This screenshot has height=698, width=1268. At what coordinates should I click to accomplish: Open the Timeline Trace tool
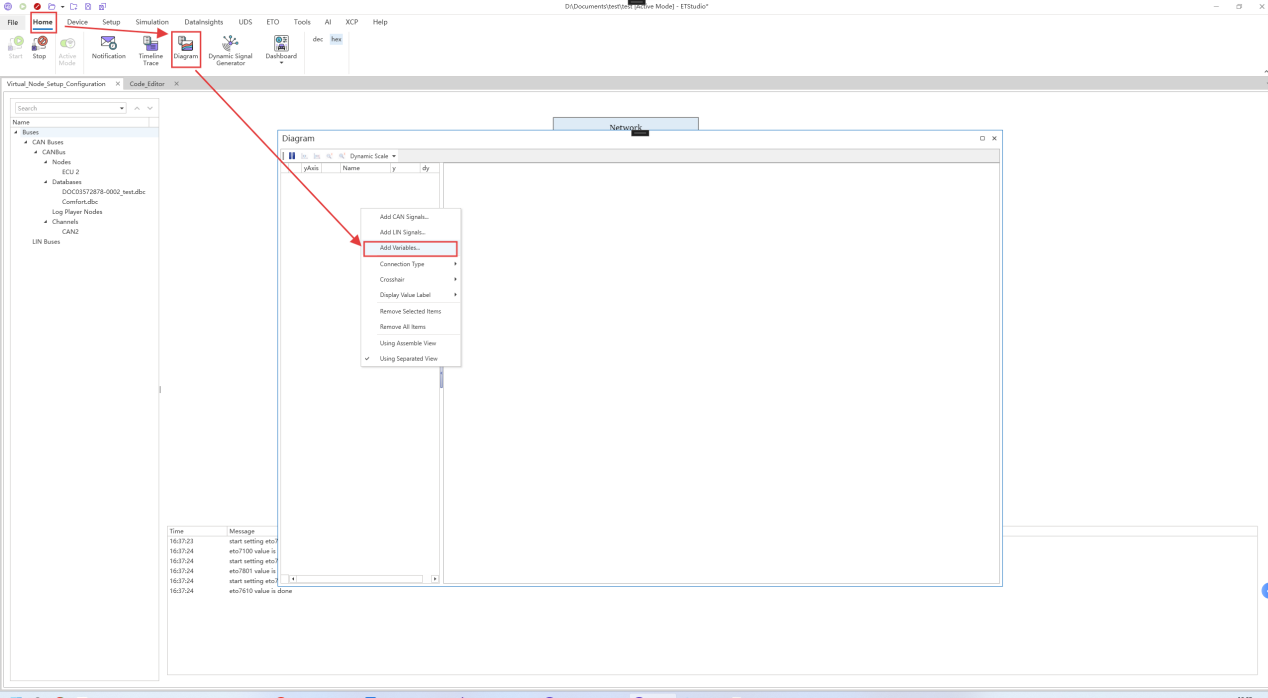150,49
